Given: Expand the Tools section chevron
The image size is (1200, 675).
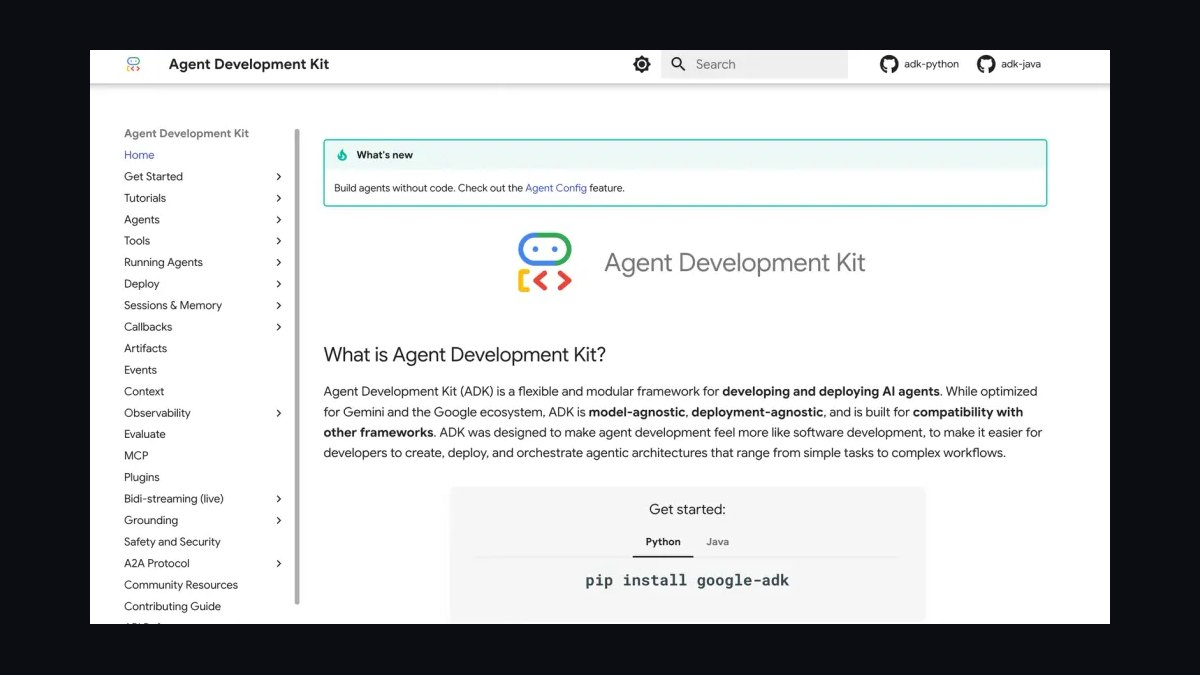Looking at the screenshot, I should point(278,241).
